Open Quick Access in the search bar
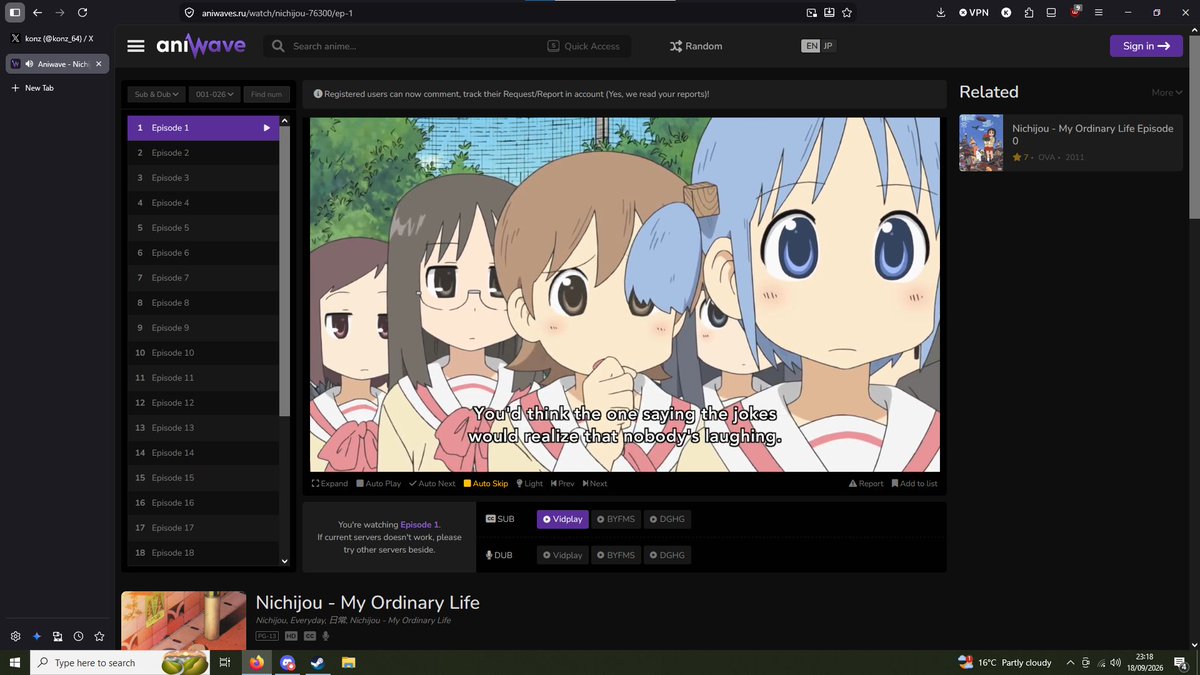 [584, 46]
